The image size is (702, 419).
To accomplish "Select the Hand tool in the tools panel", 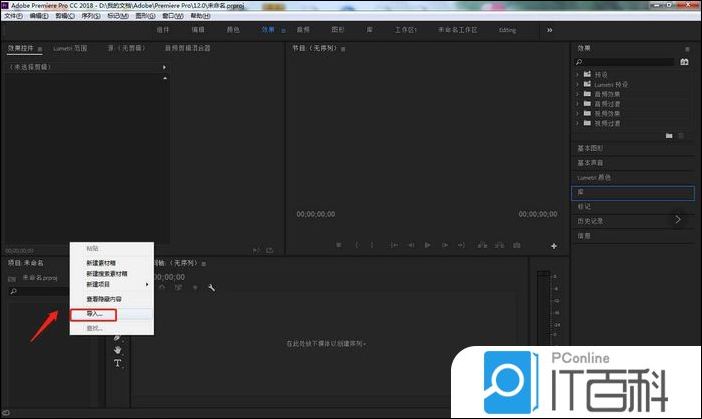I will 117,349.
